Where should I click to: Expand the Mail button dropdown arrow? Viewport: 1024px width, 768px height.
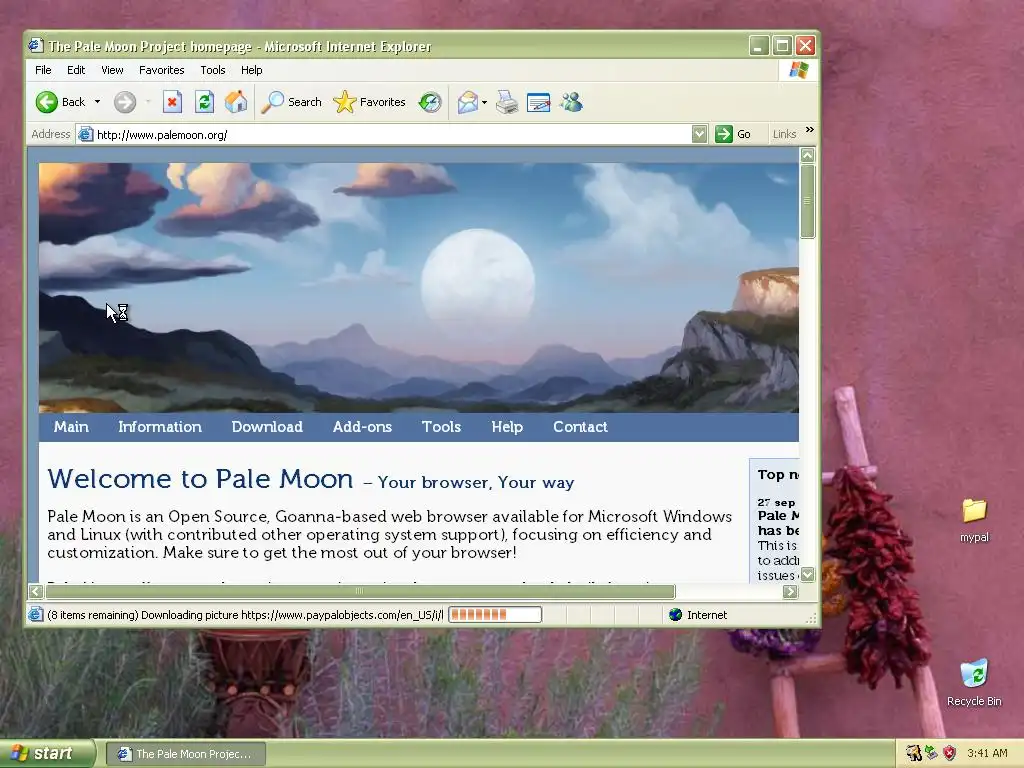484,103
